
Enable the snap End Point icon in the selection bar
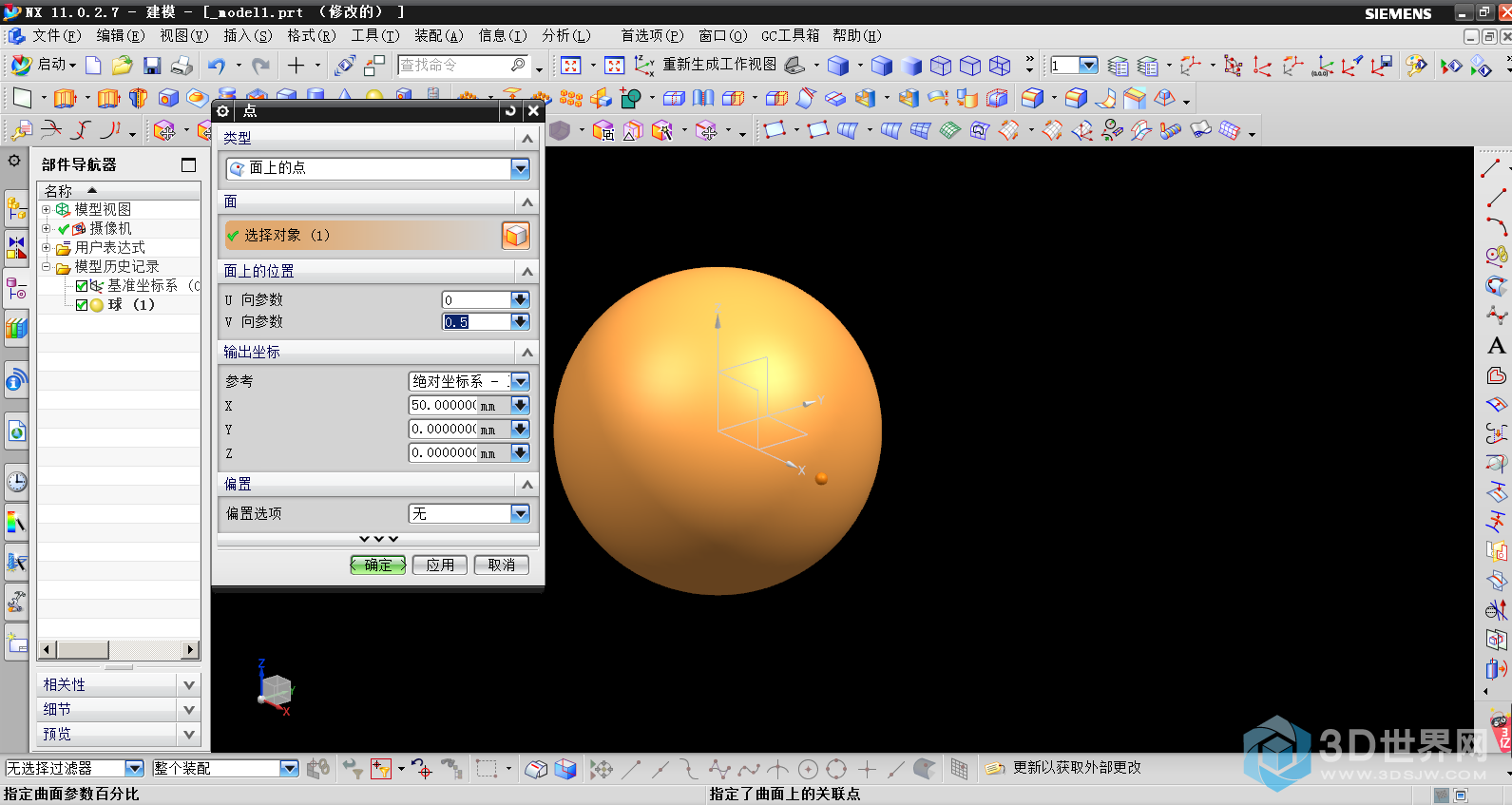tap(631, 768)
